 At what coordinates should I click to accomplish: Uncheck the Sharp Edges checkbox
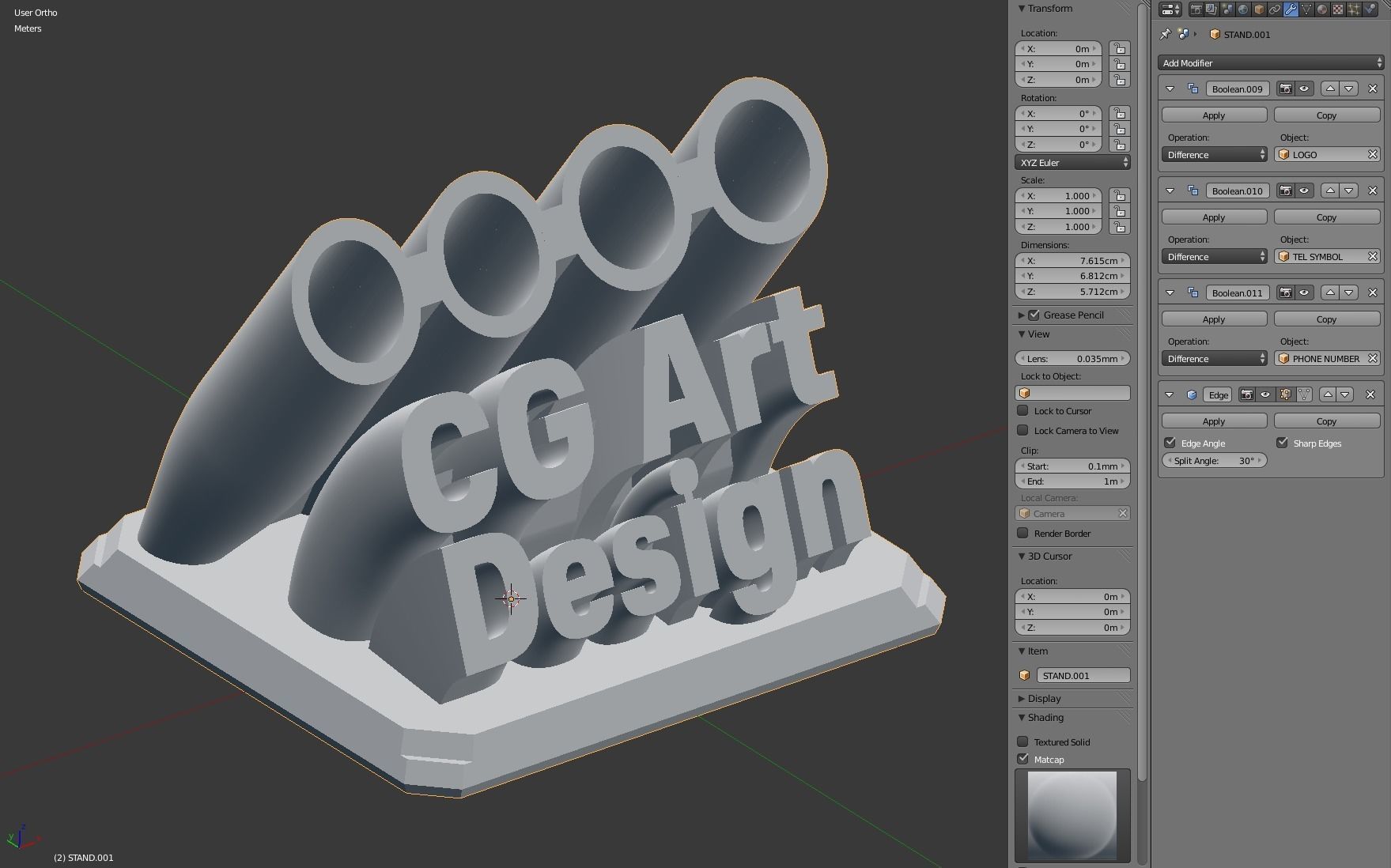click(x=1283, y=443)
